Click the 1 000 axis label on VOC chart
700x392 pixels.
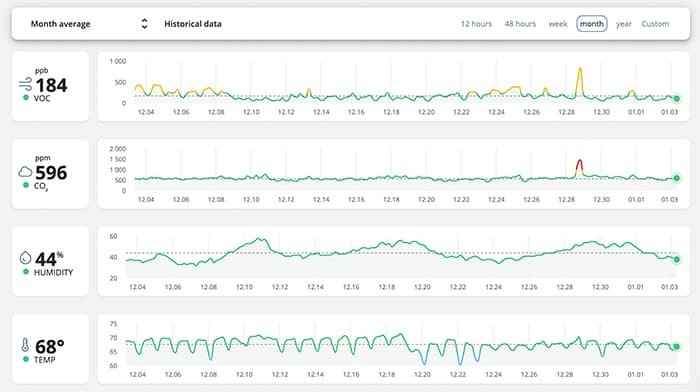[118, 62]
